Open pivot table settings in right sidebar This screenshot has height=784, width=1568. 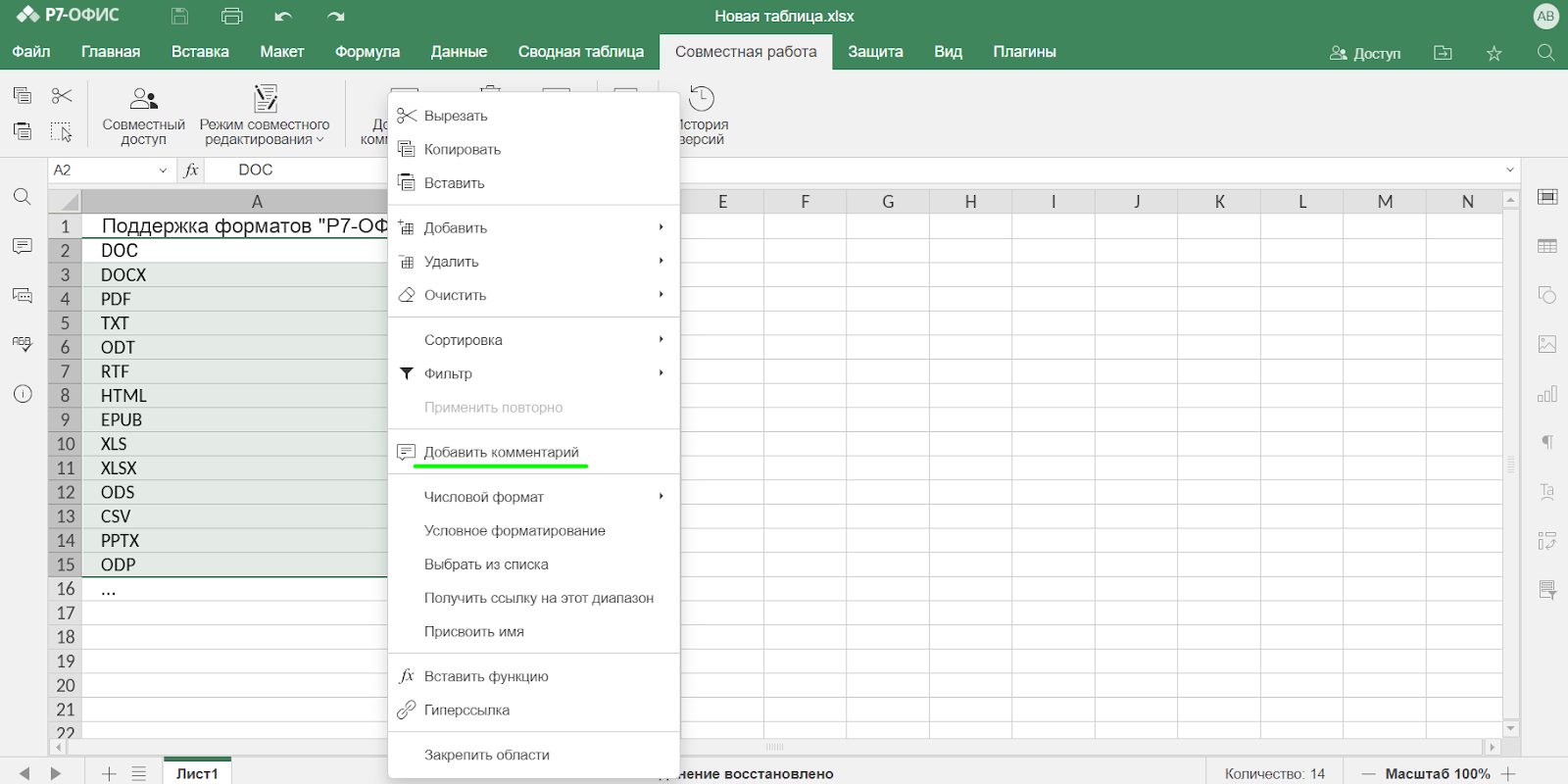(x=1547, y=541)
